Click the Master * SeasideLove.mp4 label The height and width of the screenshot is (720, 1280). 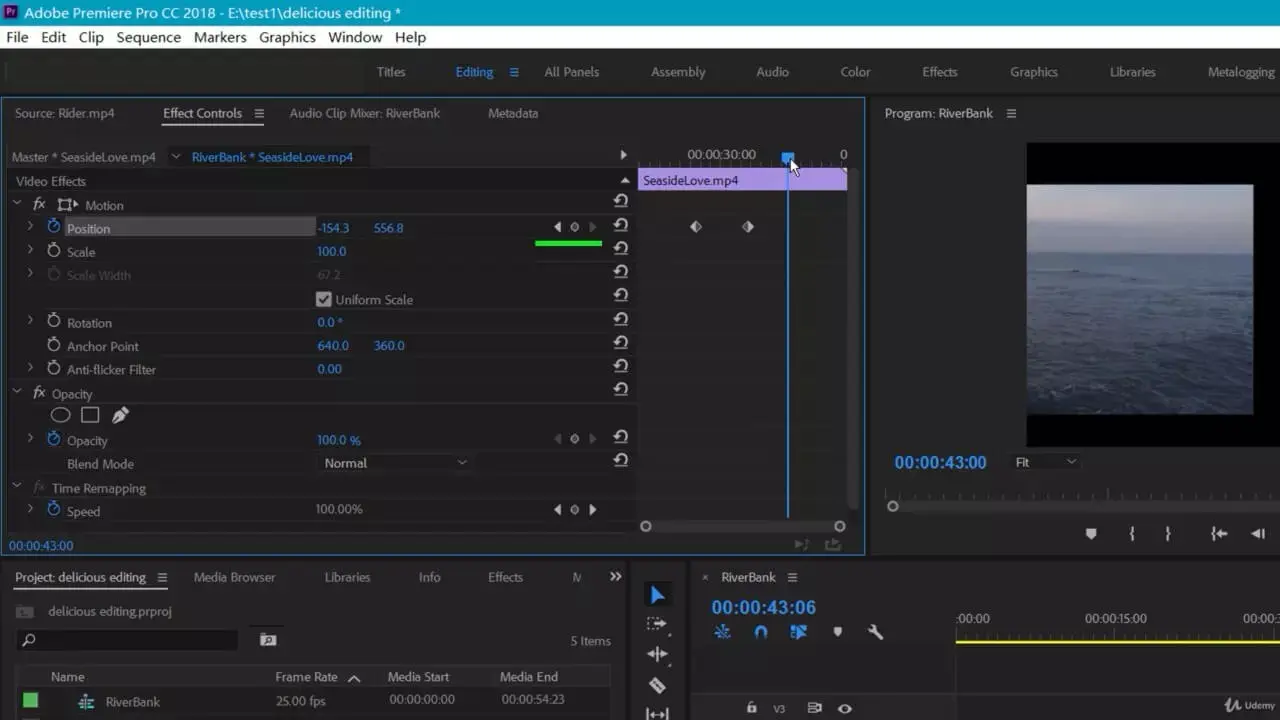[x=84, y=157]
